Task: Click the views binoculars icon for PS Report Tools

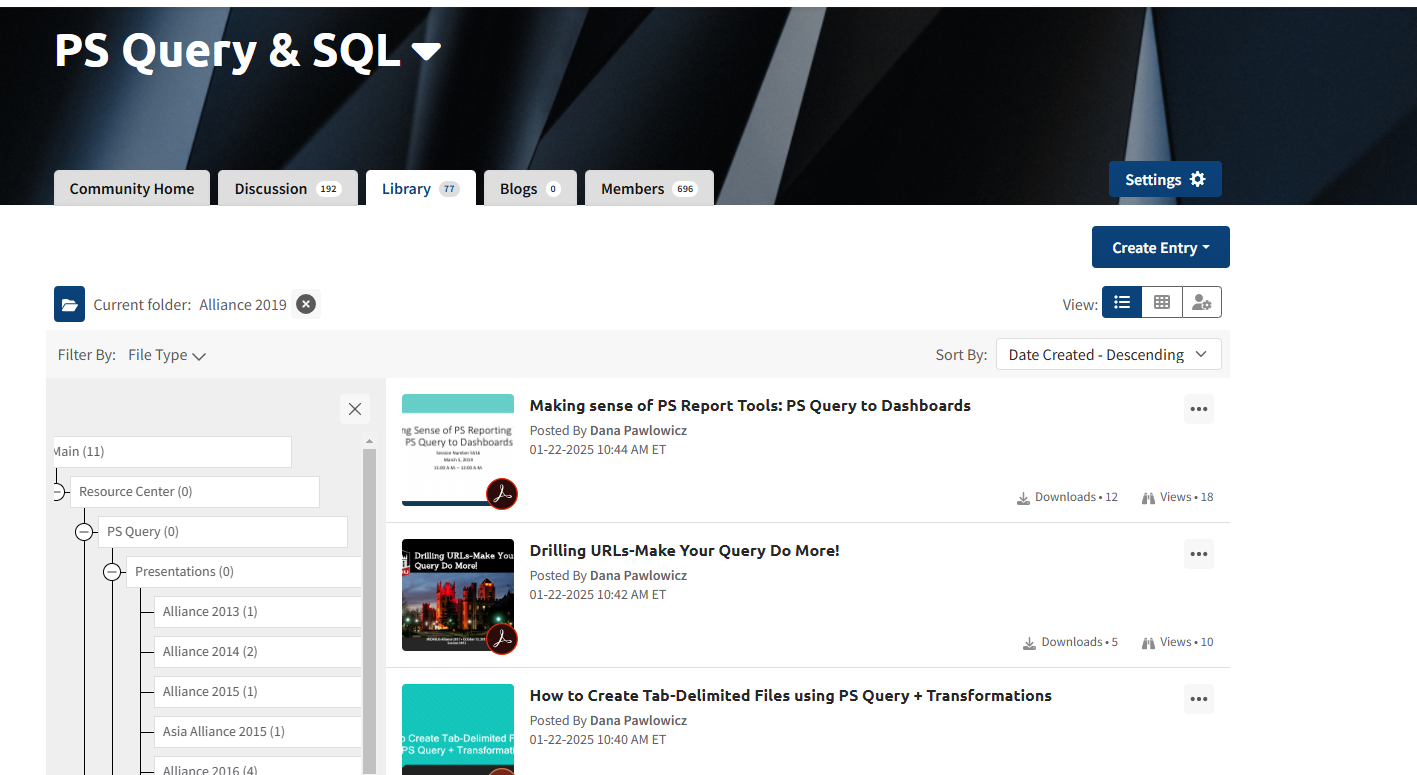Action: [x=1148, y=498]
